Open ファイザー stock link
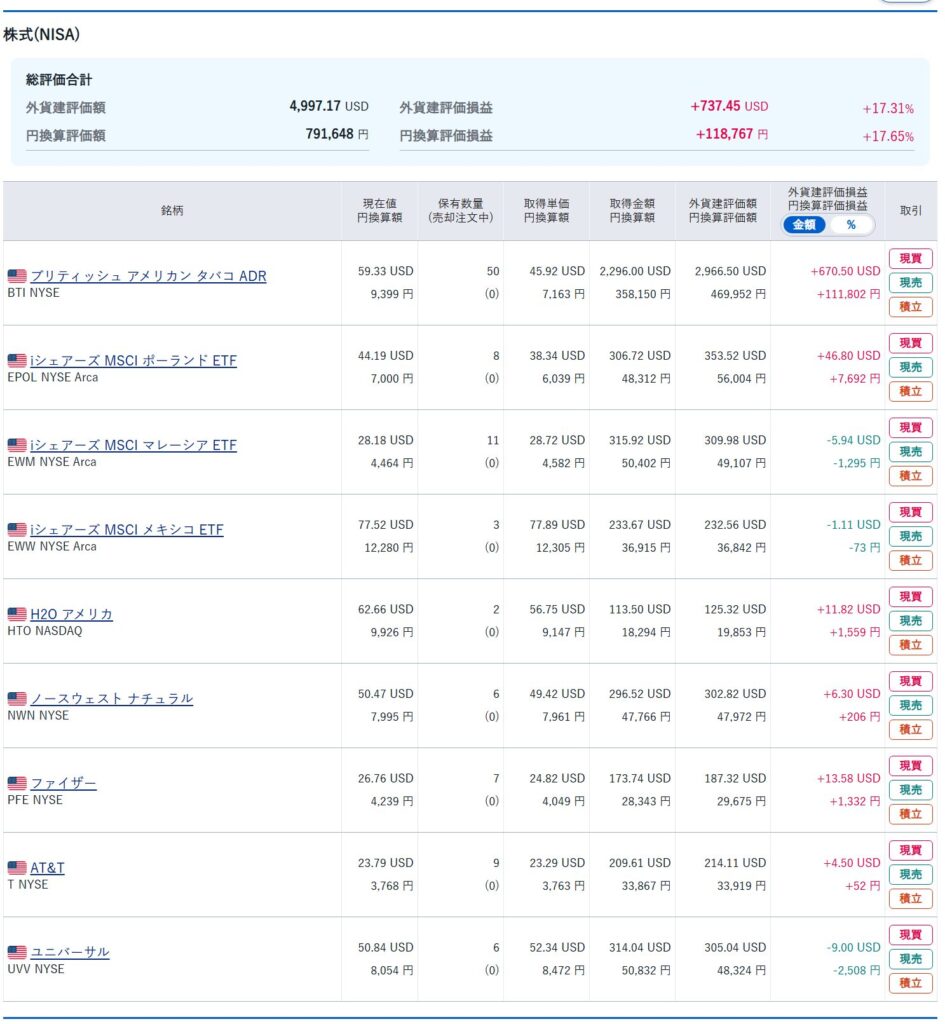 tap(63, 783)
